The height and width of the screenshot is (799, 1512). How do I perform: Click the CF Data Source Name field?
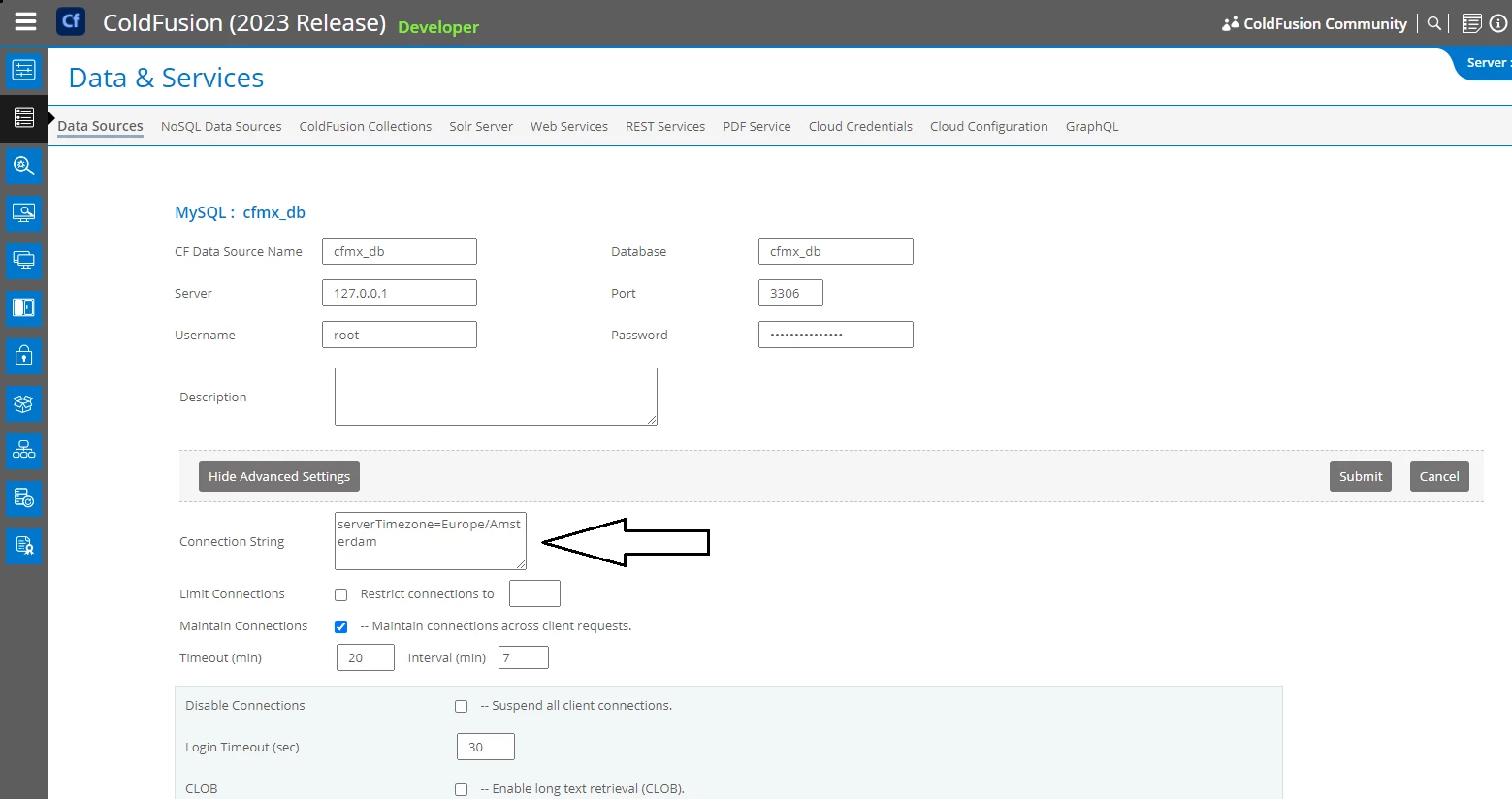point(400,251)
